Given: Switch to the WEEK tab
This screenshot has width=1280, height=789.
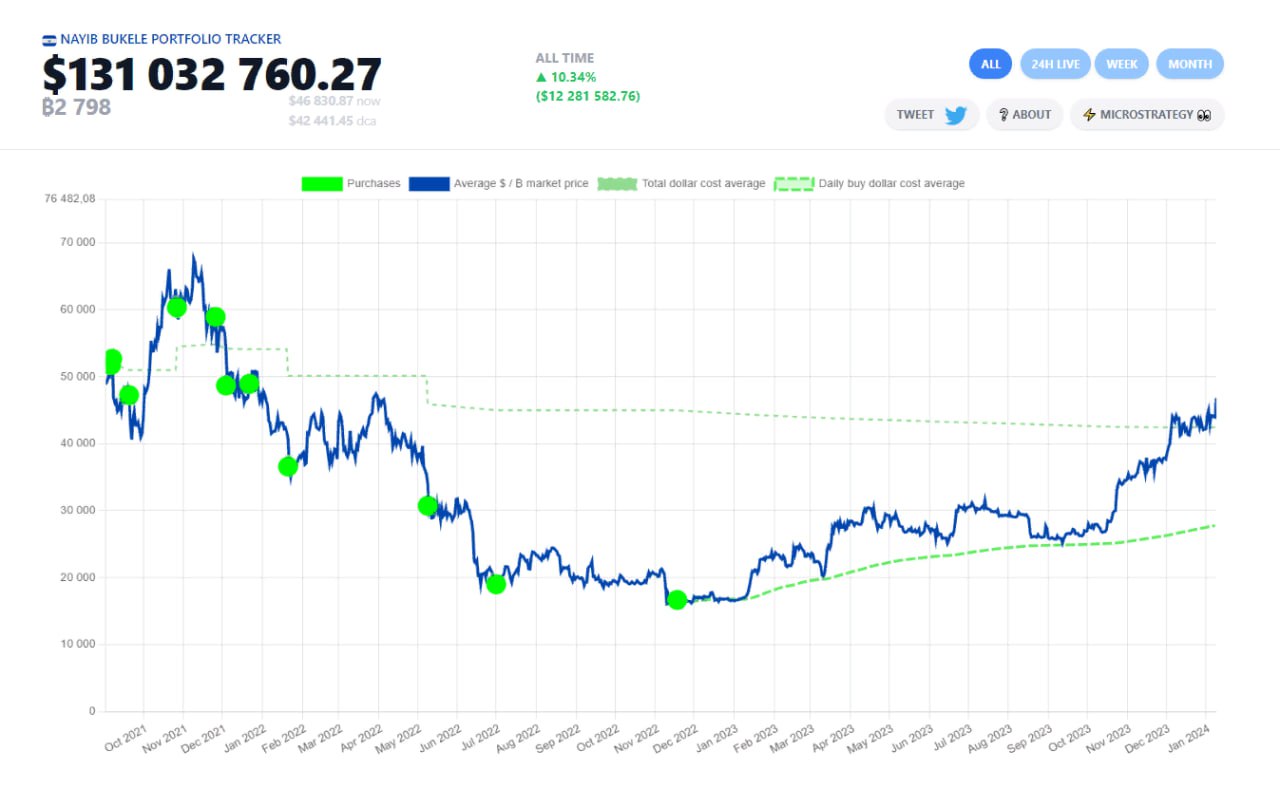Looking at the screenshot, I should [1122, 64].
